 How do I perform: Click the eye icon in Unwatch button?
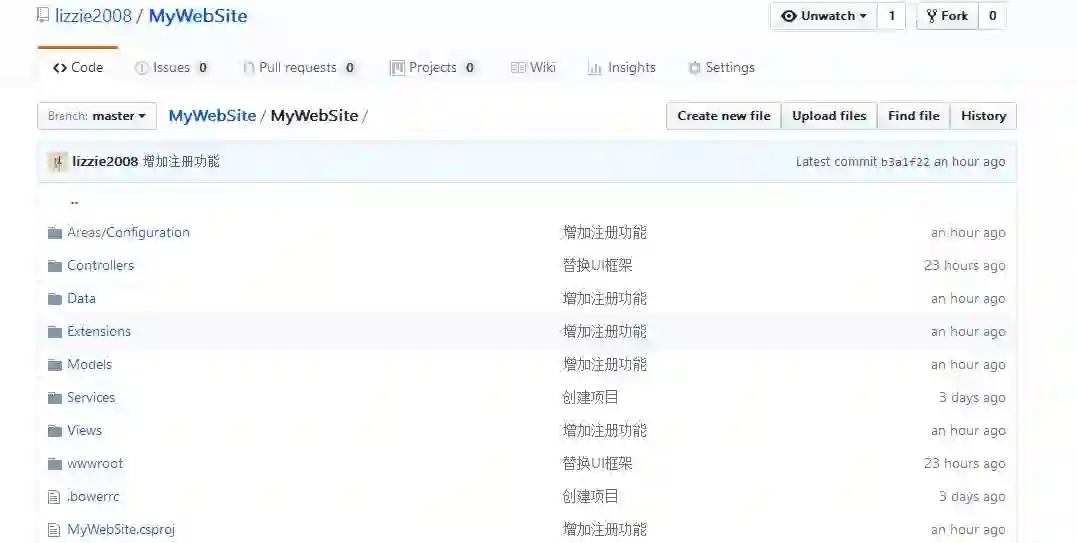tap(789, 16)
